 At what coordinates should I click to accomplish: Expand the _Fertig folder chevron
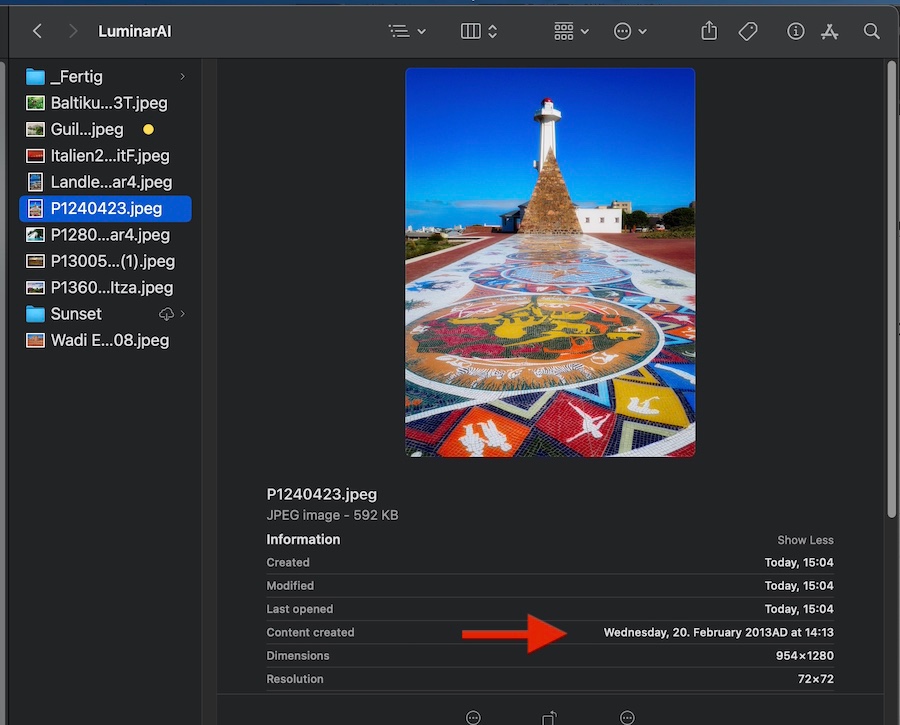click(182, 77)
